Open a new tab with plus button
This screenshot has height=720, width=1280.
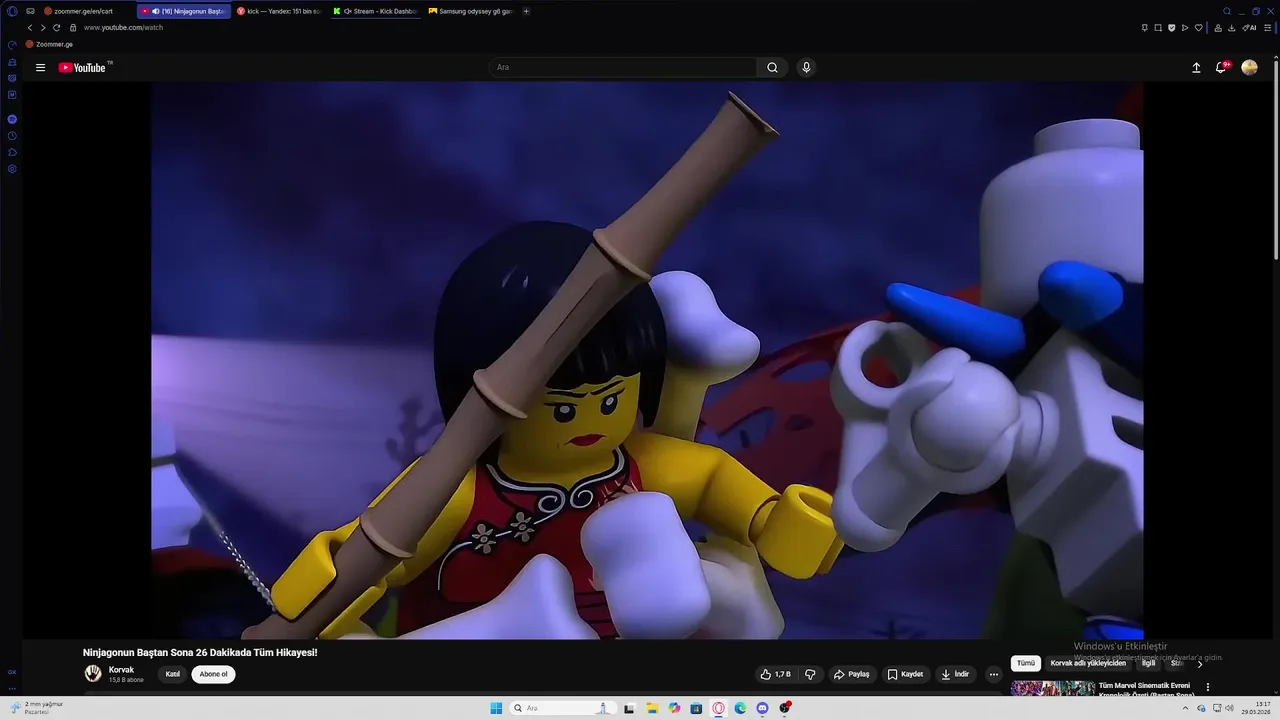(526, 11)
